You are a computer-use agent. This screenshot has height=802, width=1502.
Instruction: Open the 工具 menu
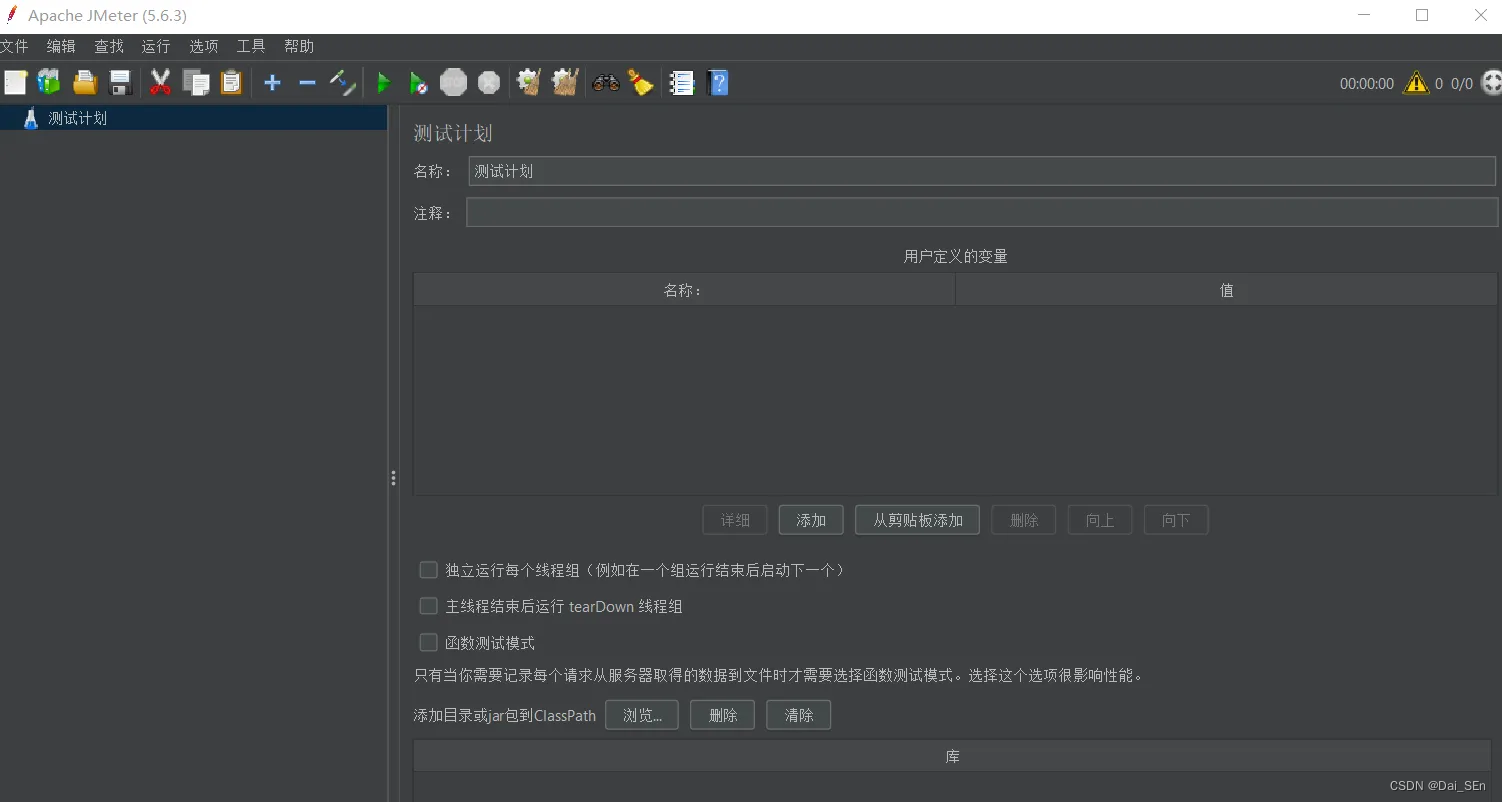click(251, 46)
